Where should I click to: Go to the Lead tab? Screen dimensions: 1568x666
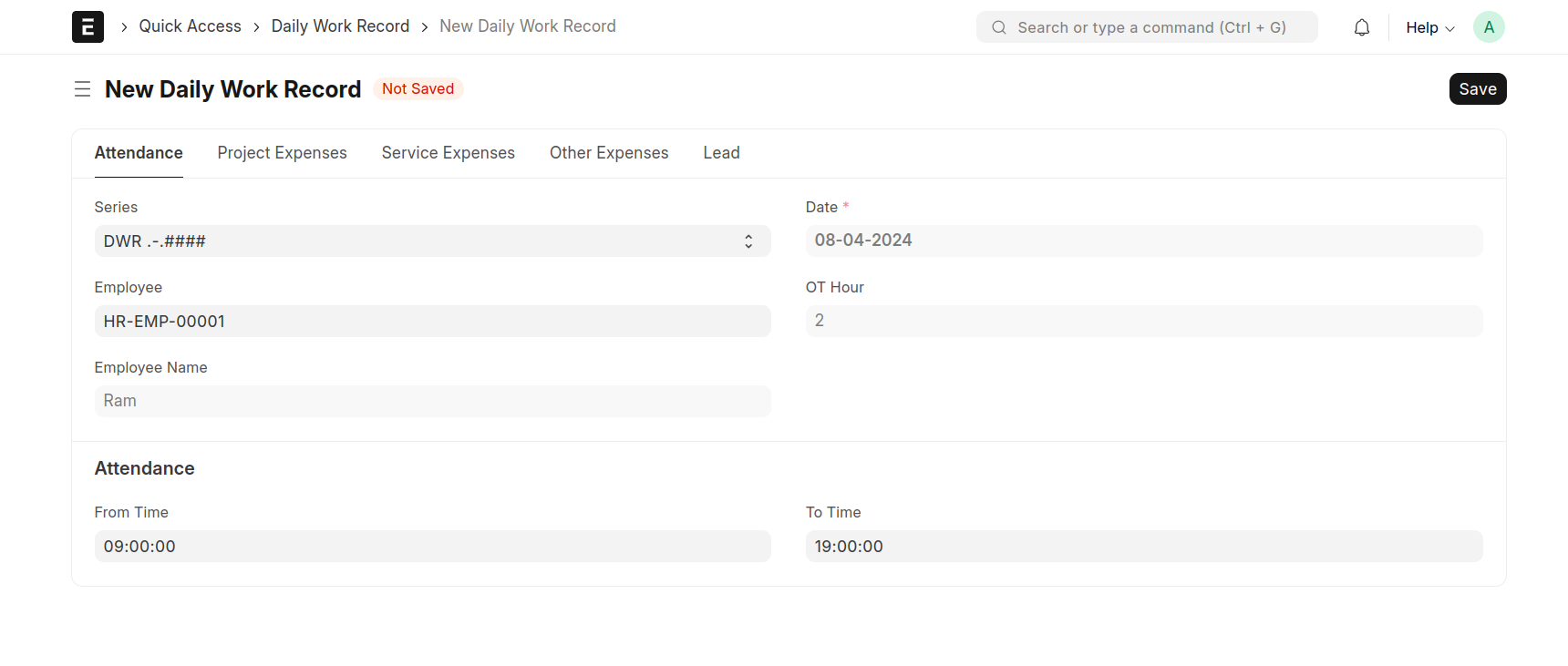(721, 153)
